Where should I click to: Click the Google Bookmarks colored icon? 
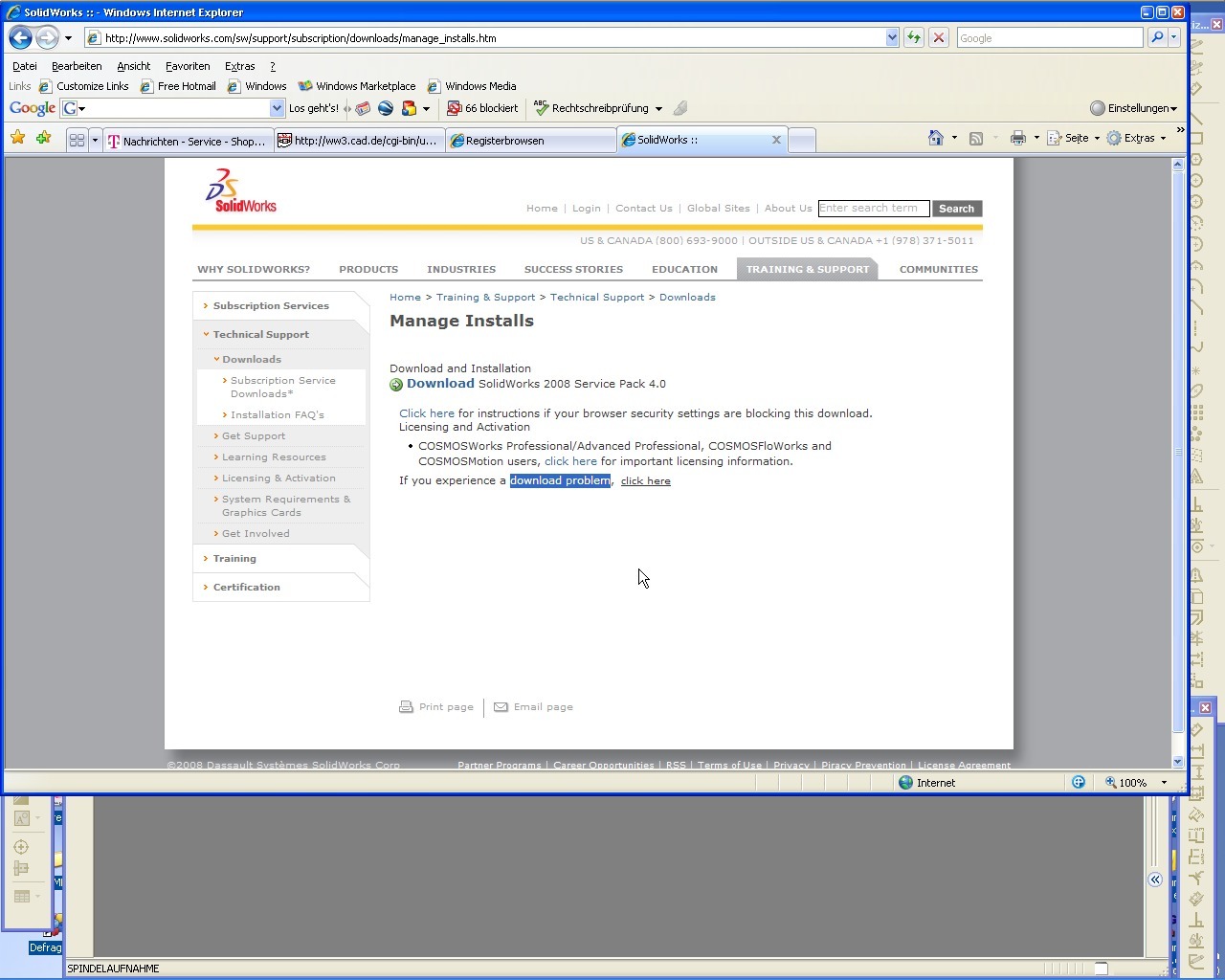pos(409,108)
